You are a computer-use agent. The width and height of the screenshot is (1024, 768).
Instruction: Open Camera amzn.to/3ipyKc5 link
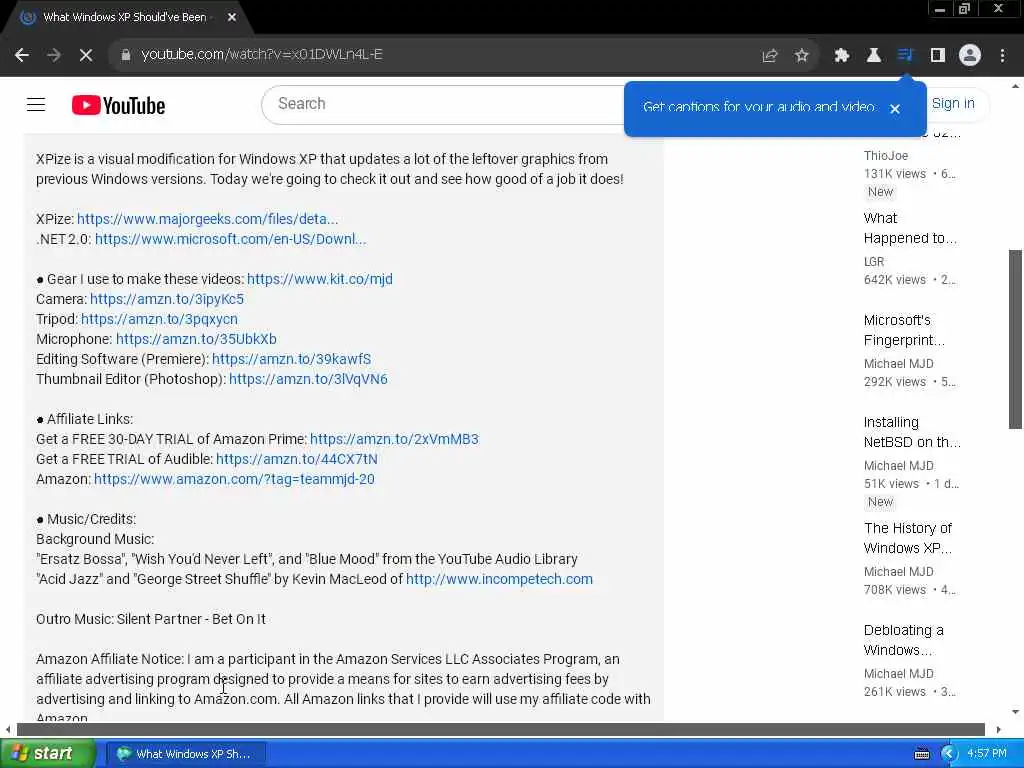coord(167,299)
